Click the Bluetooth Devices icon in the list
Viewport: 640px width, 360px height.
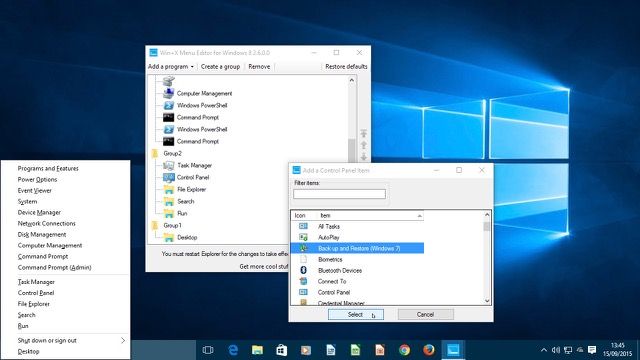(x=303, y=270)
